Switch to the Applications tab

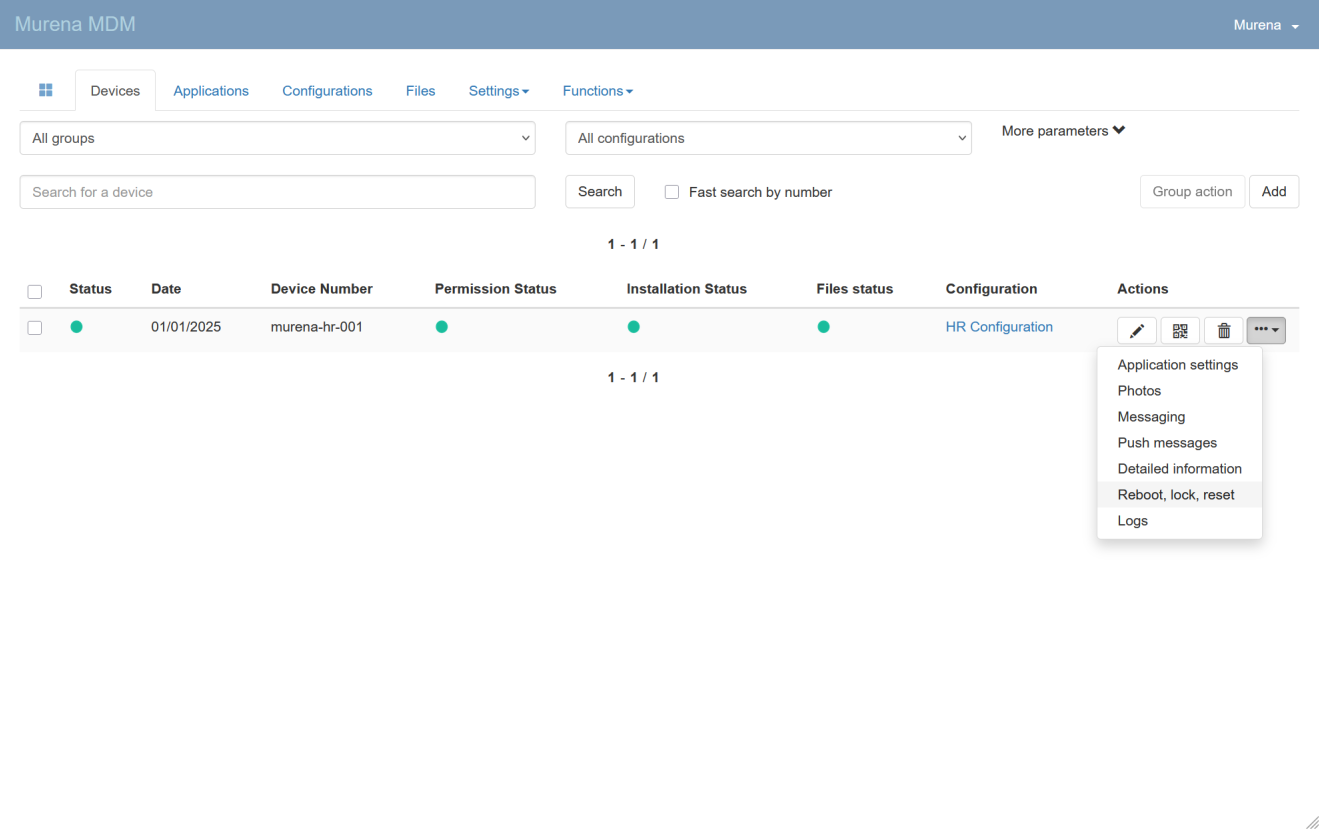pyautogui.click(x=211, y=91)
